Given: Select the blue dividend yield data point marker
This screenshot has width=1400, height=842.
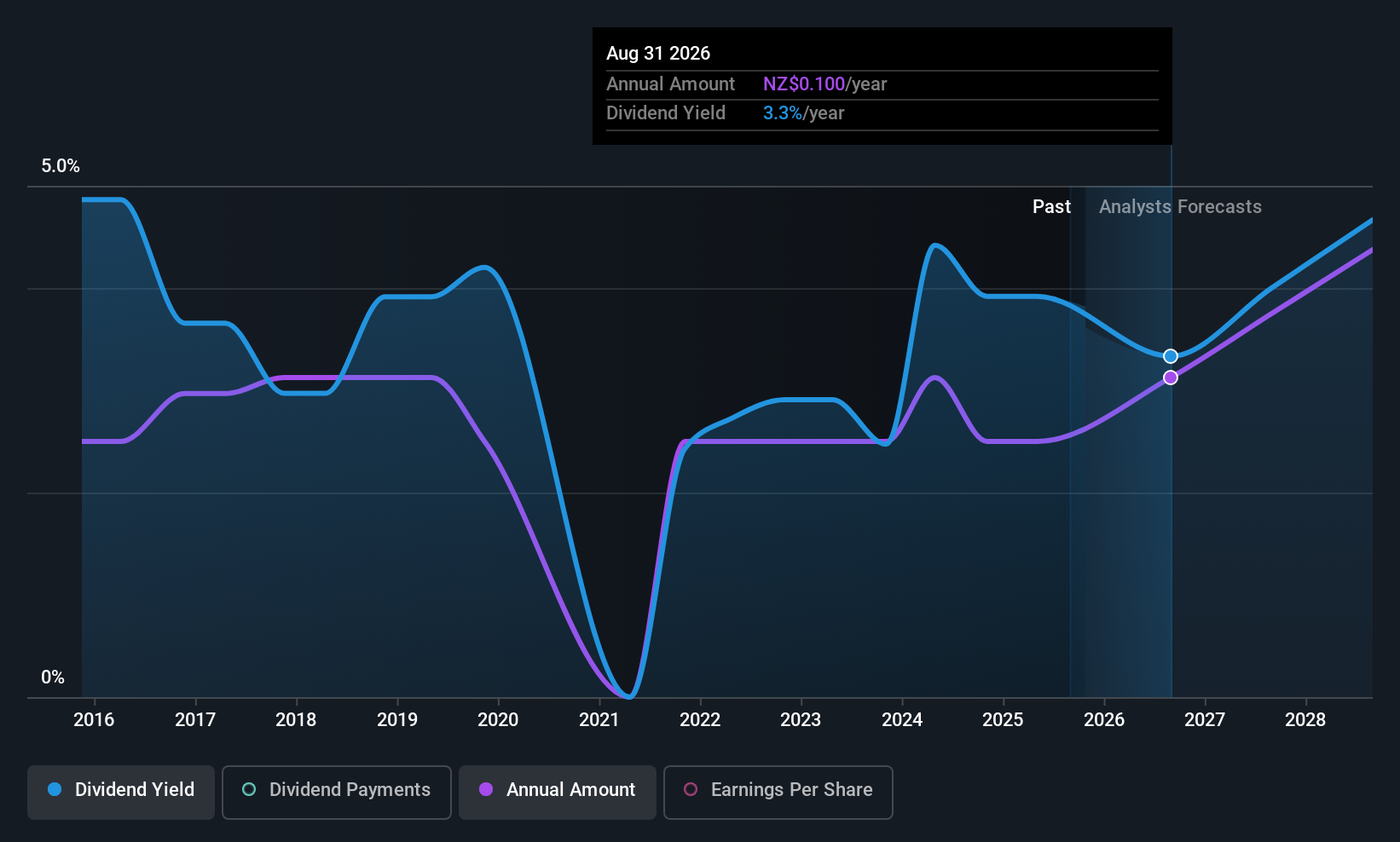Looking at the screenshot, I should coord(1171,356).
